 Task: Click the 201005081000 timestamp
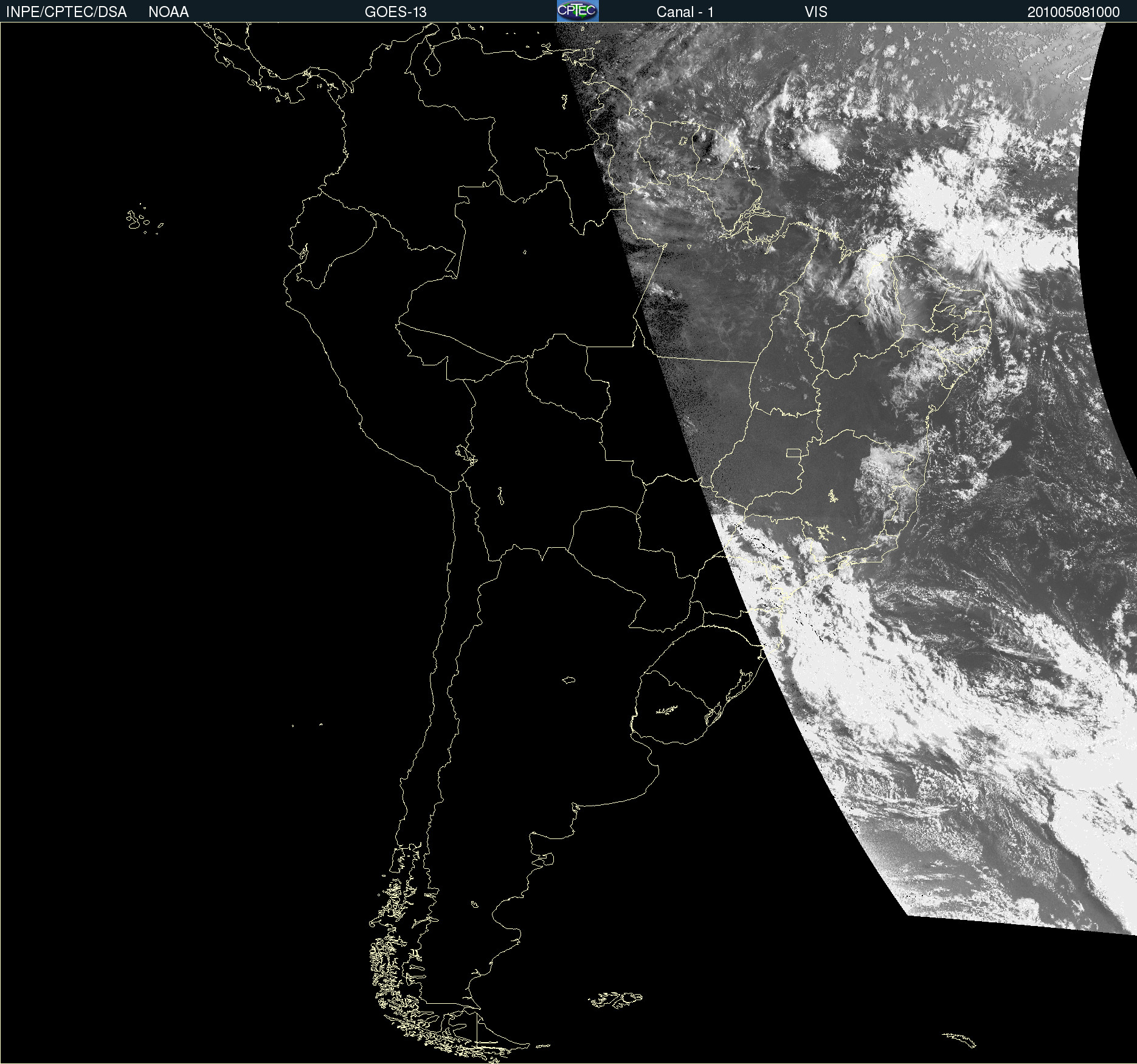coord(1074,12)
